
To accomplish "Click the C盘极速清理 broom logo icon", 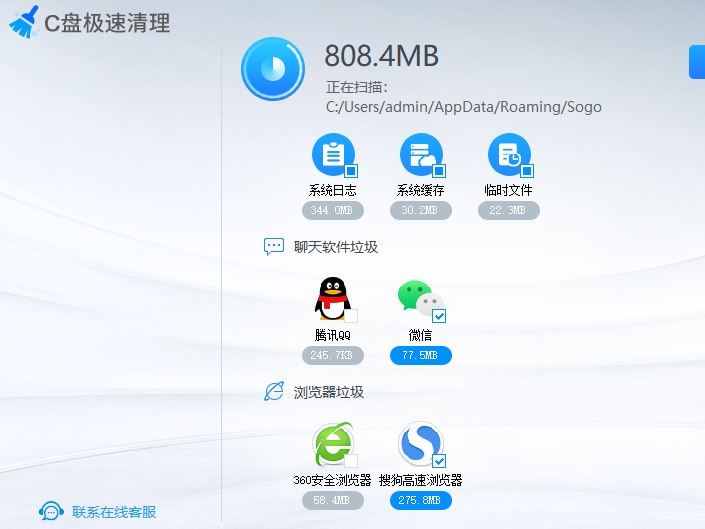I will (x=23, y=22).
